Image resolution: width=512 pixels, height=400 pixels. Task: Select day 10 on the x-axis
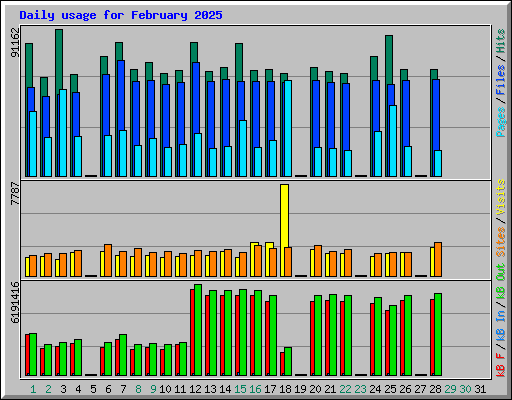pos(165,389)
